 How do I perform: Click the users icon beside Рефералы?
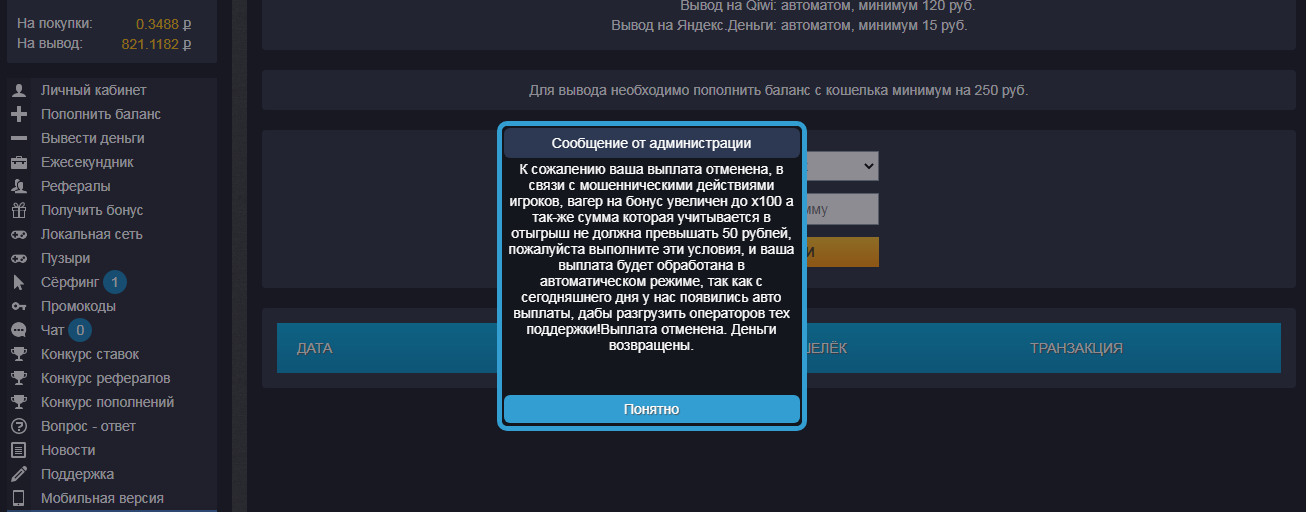(19, 186)
